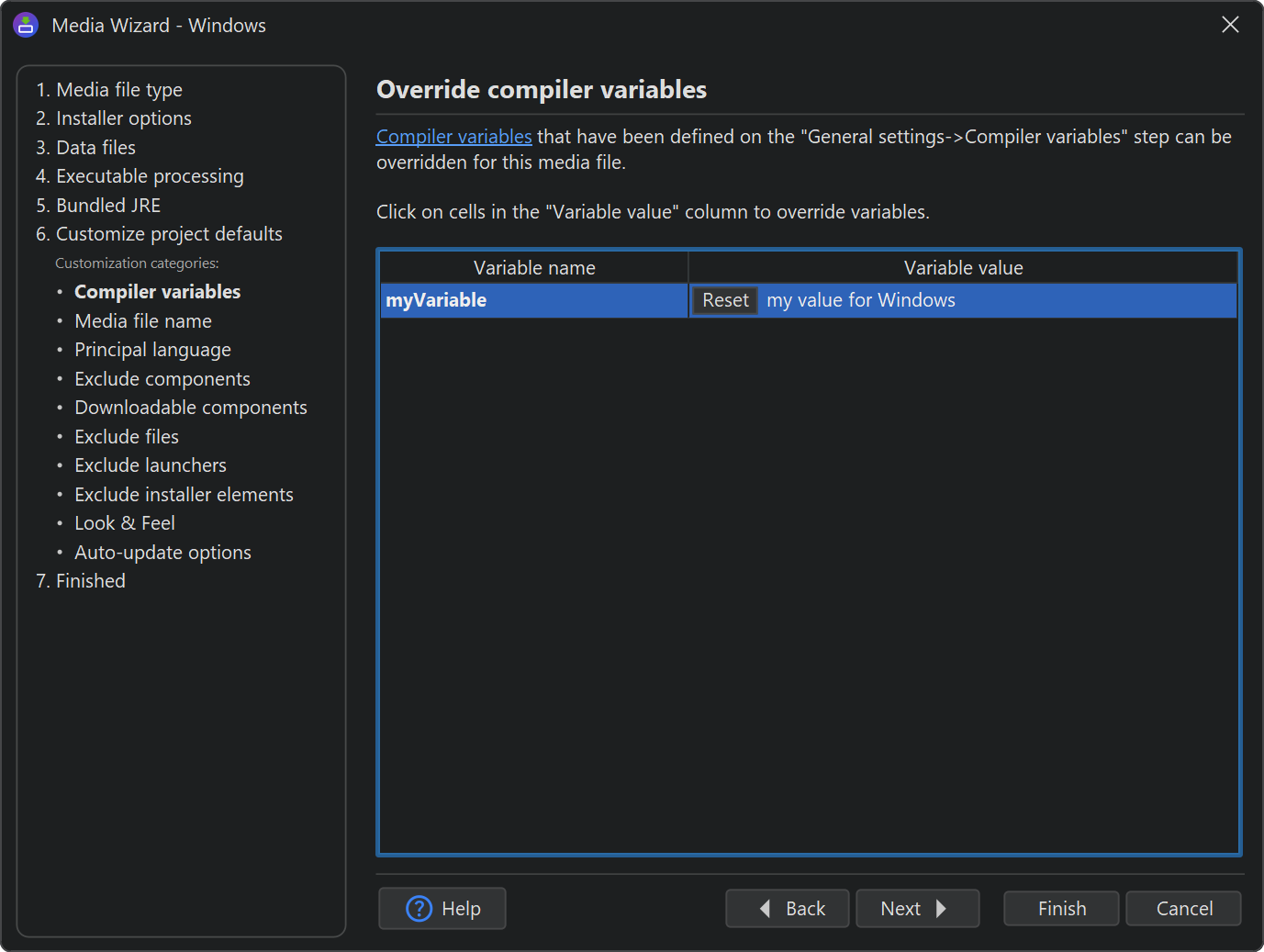Screen dimensions: 1264x952
Task: Open the Compiler variables help link
Action: coord(454,137)
